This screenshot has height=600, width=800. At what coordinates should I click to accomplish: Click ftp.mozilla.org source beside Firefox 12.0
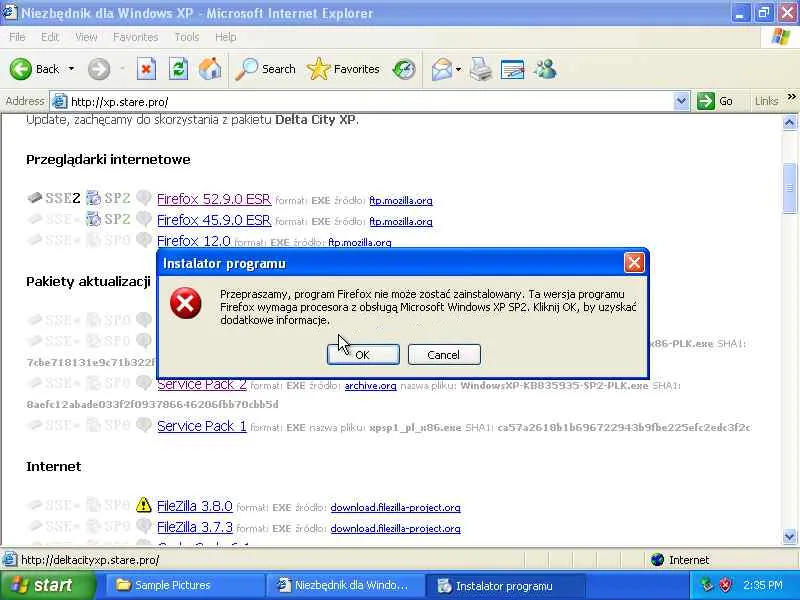pyautogui.click(x=359, y=242)
